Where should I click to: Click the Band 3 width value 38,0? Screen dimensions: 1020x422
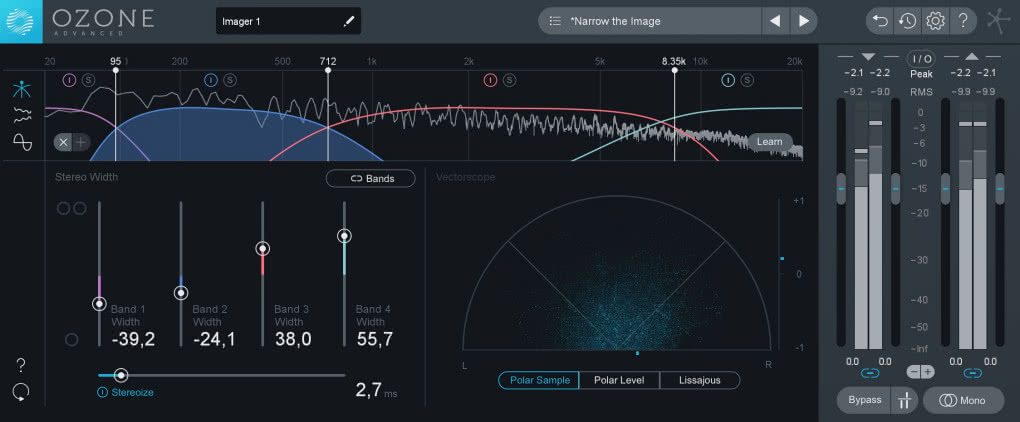click(293, 339)
